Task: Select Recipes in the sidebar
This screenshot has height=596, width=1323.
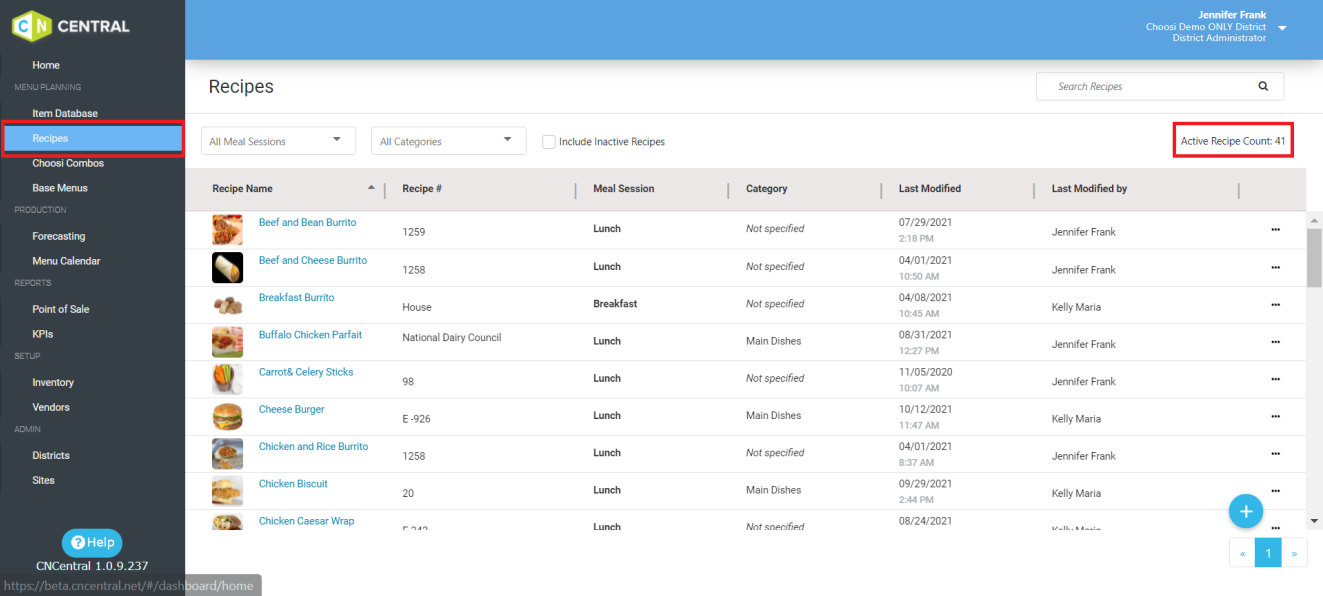Action: coord(92,139)
